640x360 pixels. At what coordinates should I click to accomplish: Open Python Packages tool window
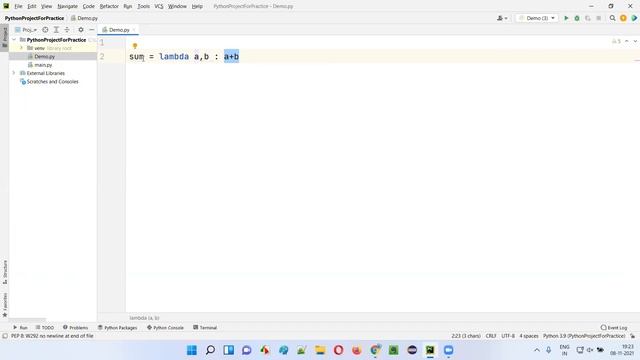pyautogui.click(x=118, y=327)
